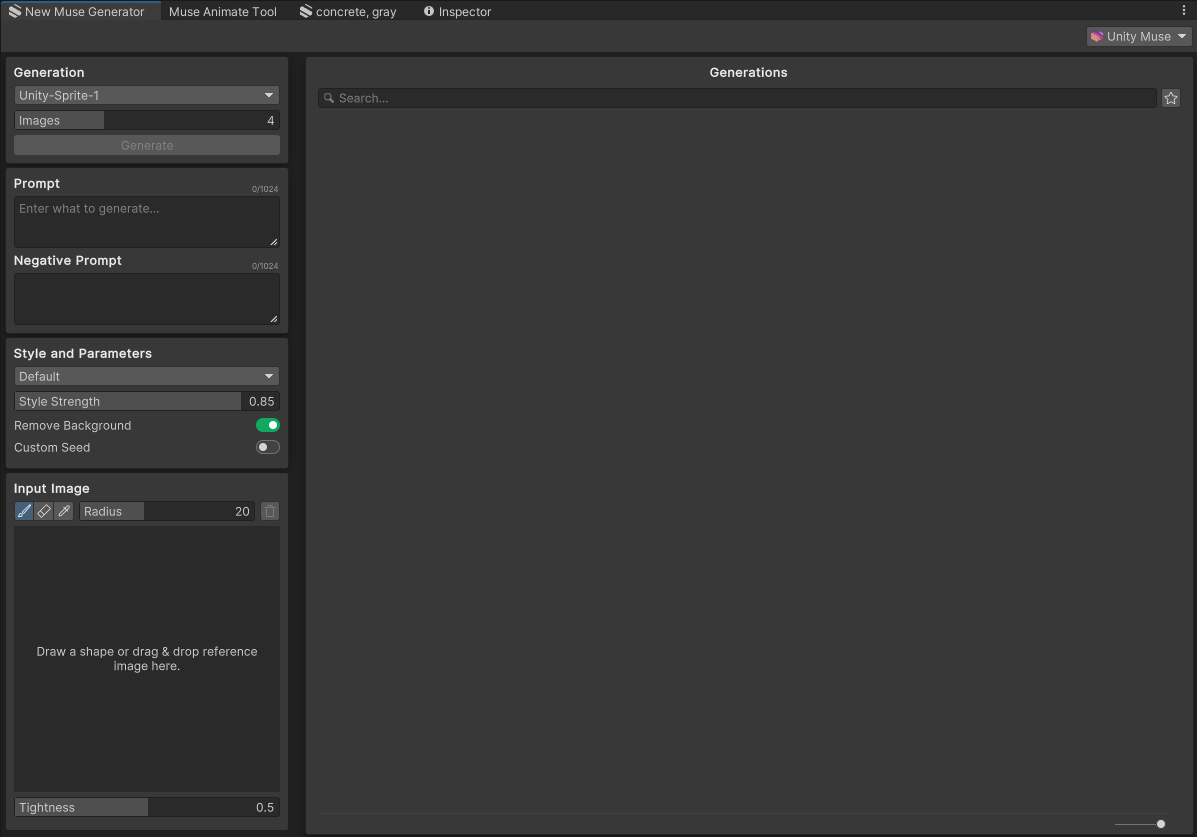Click the Style and Parameters heading
The image size is (1197, 837).
(82, 354)
